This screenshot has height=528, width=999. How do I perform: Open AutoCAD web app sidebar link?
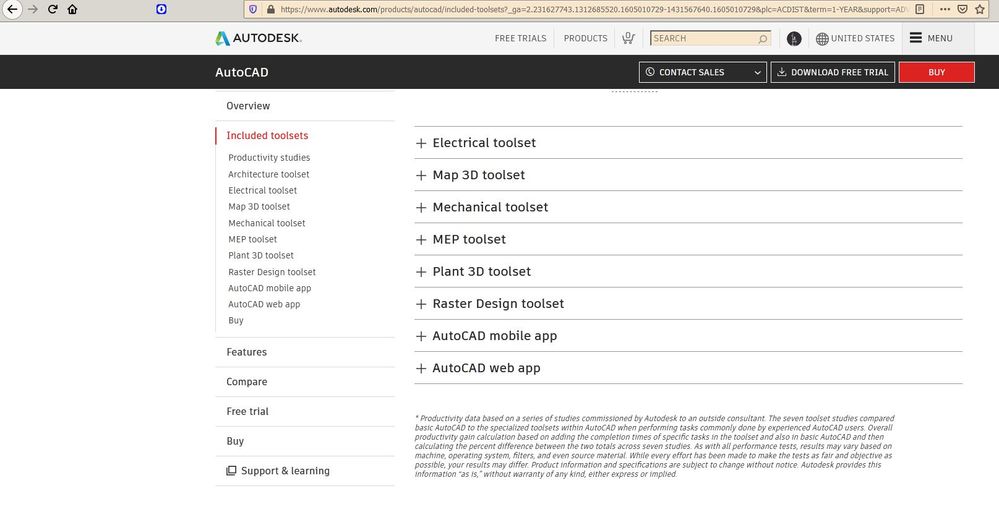pyautogui.click(x=264, y=304)
